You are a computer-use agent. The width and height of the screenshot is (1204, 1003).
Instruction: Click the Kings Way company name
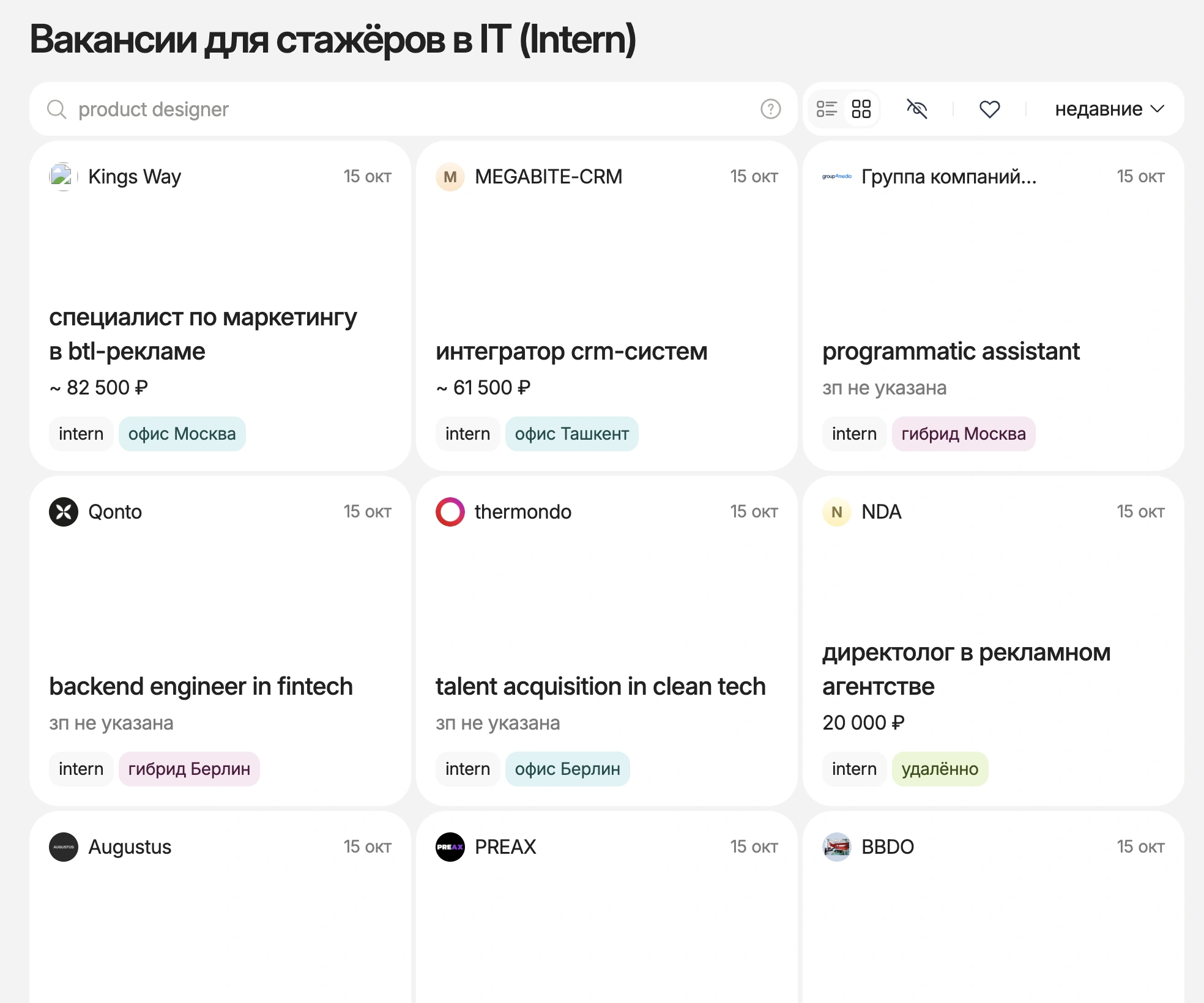[135, 177]
